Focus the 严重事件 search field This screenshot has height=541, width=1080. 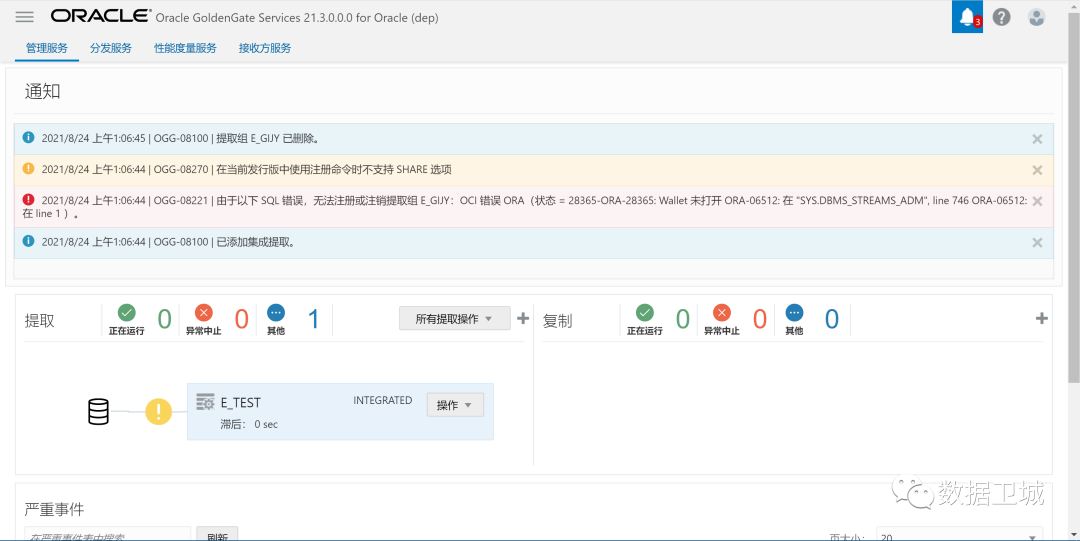[107, 535]
